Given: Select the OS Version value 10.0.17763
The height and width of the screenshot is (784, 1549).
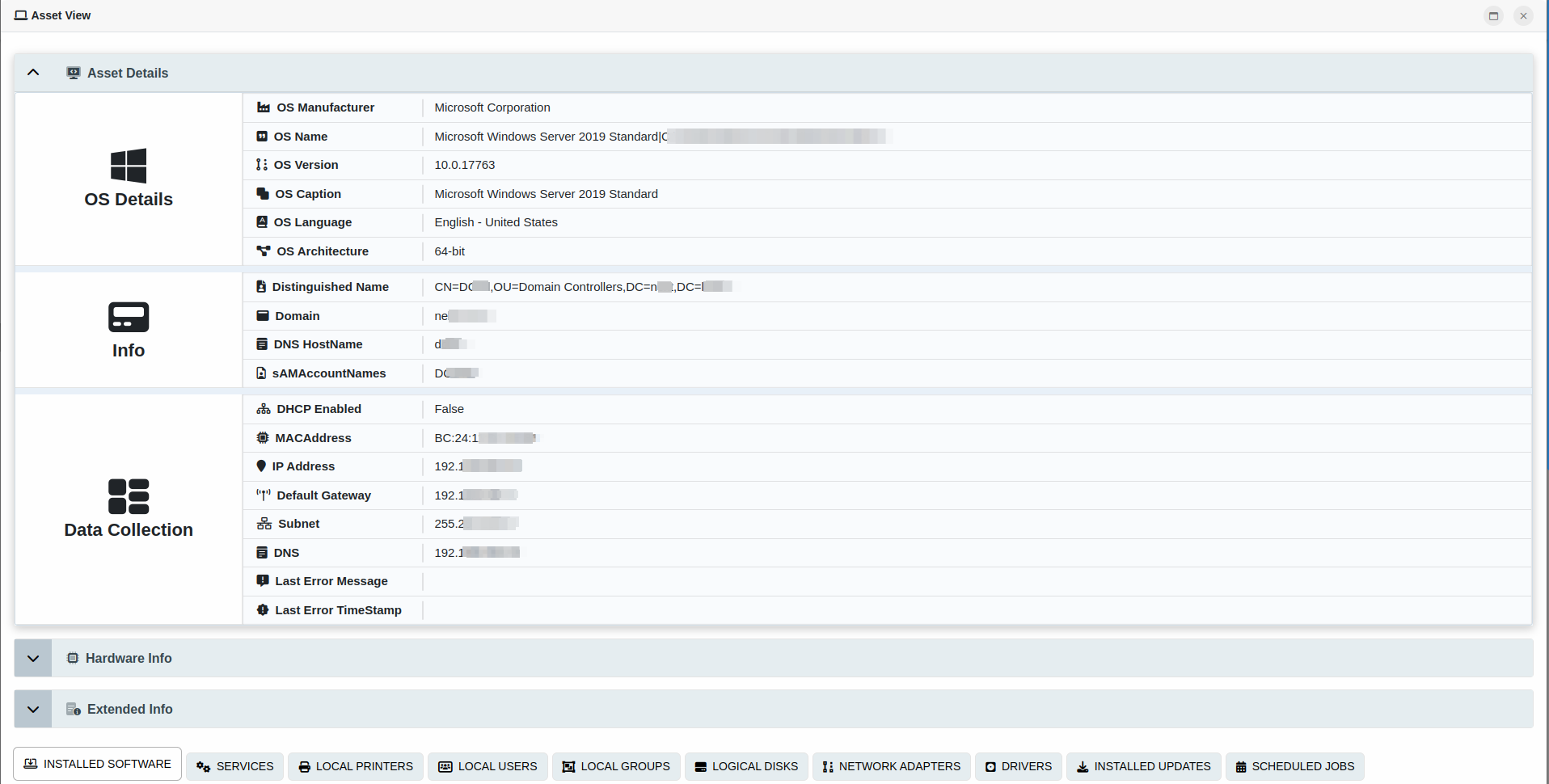Looking at the screenshot, I should (465, 165).
